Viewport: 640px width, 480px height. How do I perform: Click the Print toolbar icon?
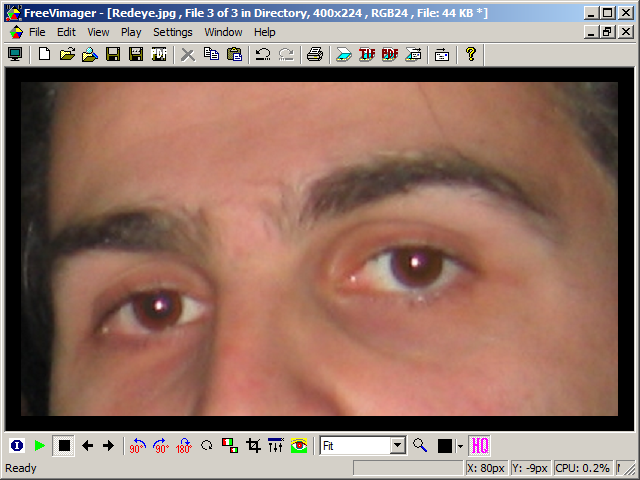(315, 54)
